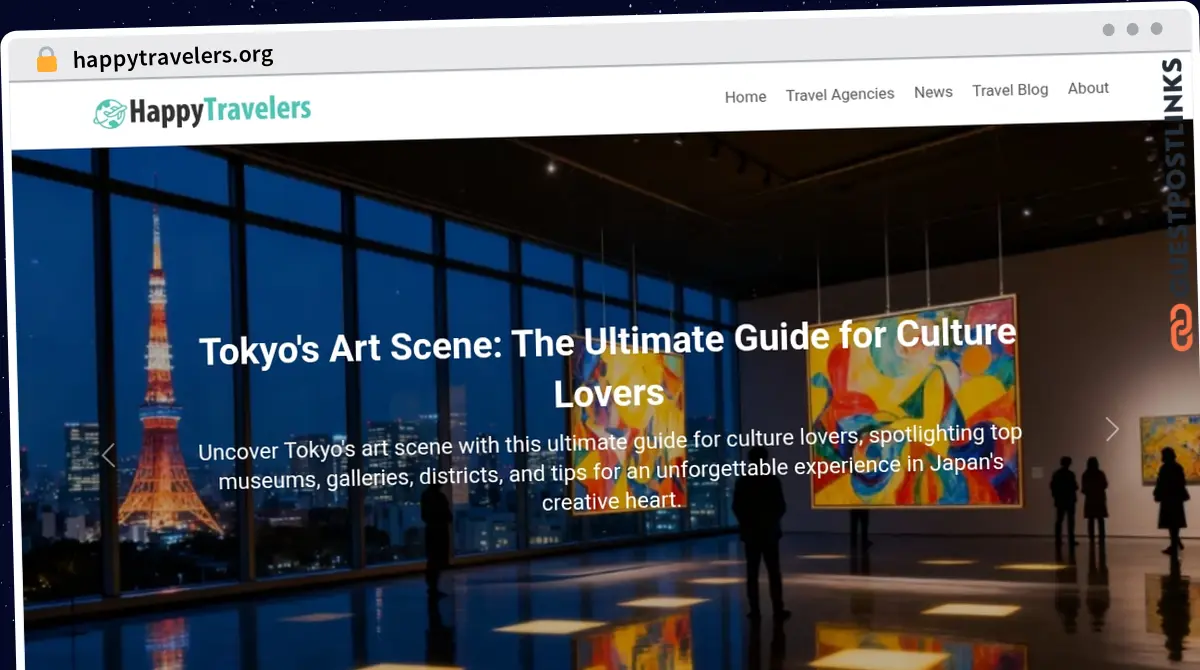This screenshot has width=1200, height=670.
Task: Click the last gray window dot
Action: pyautogui.click(x=1156, y=29)
